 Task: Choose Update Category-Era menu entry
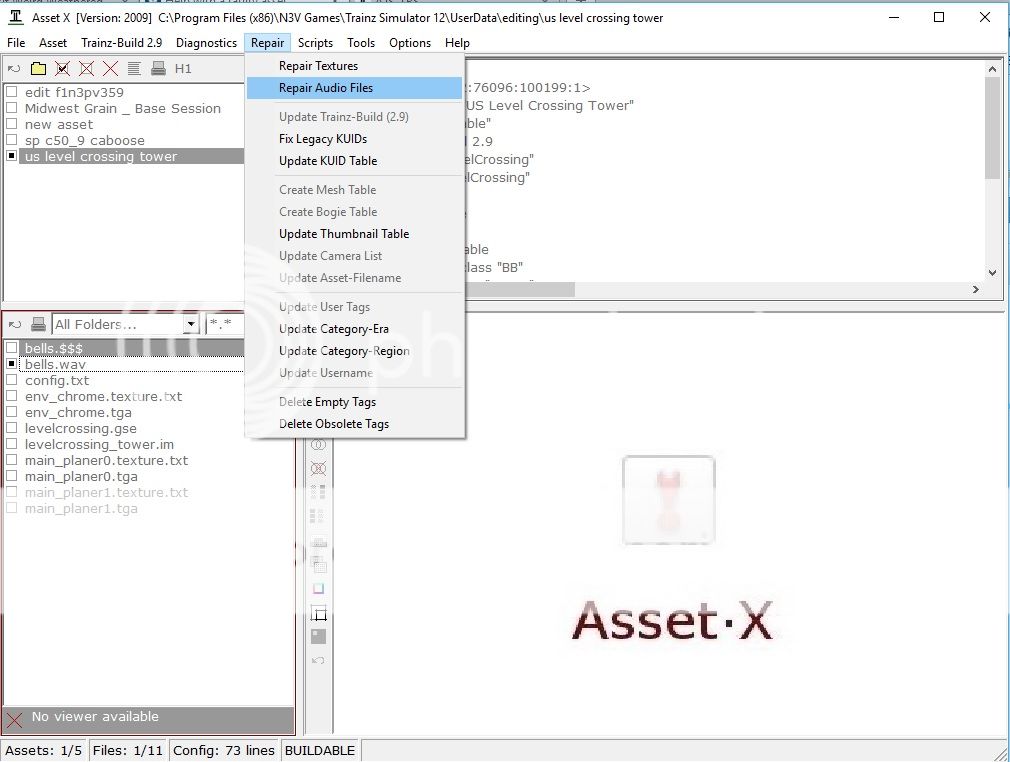[x=354, y=329]
